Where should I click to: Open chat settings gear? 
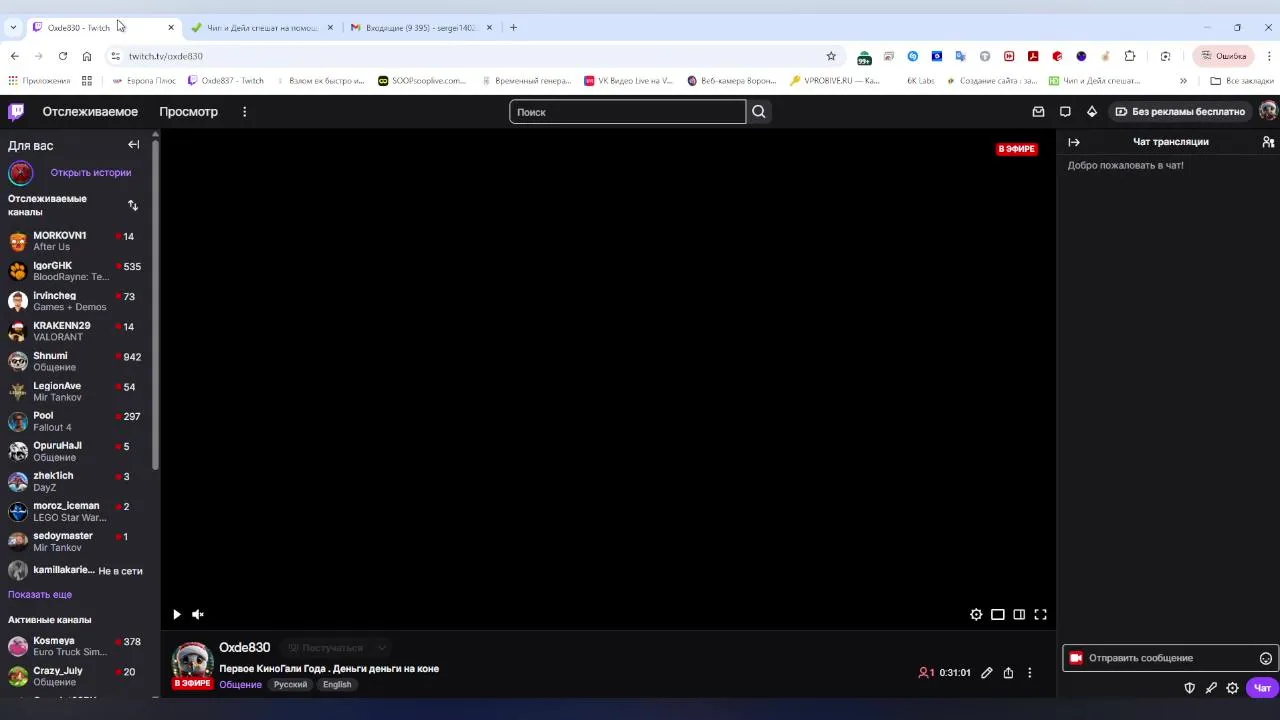pyautogui.click(x=1232, y=688)
